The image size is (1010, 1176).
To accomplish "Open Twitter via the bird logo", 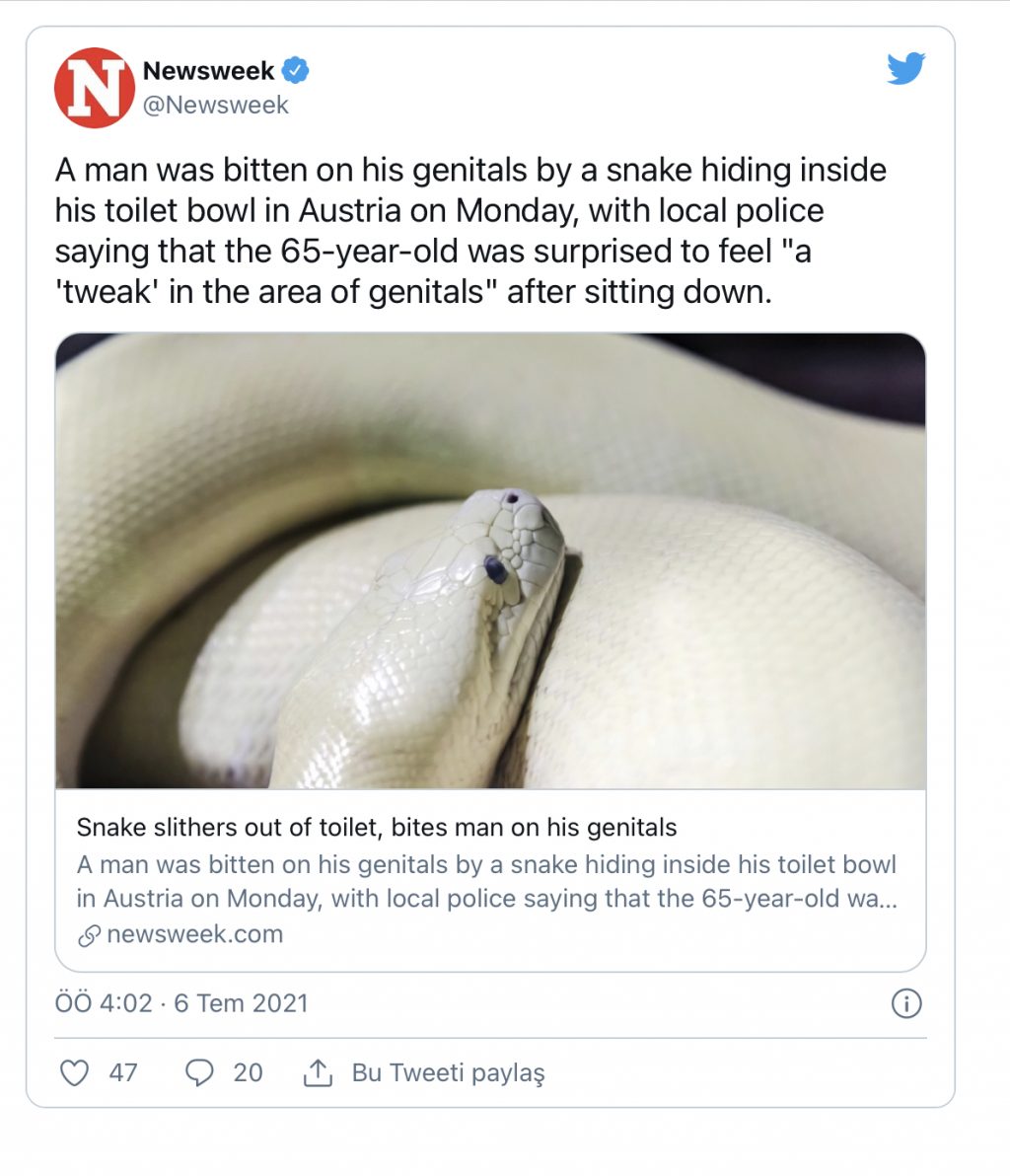I will [x=905, y=69].
